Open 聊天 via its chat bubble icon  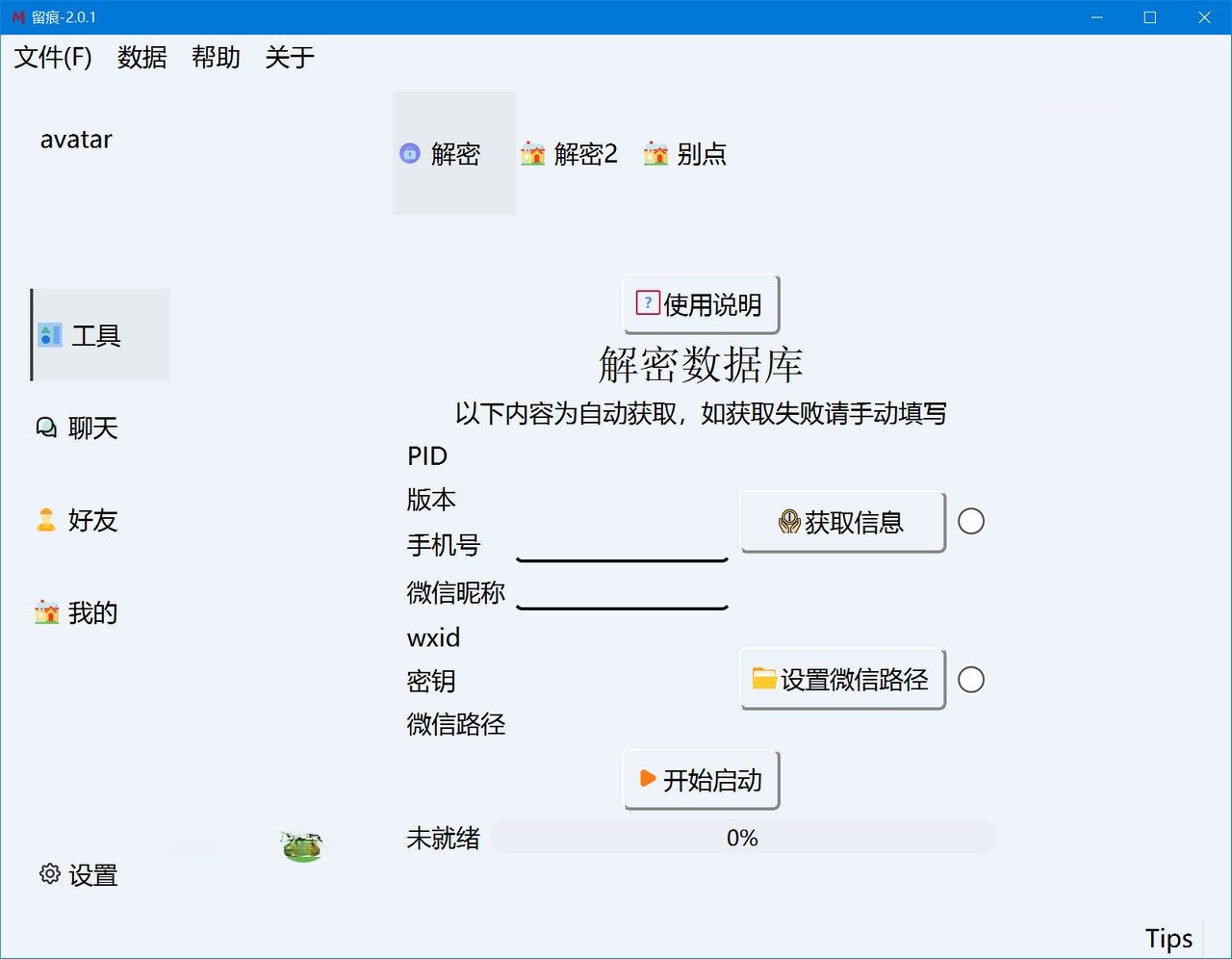click(46, 428)
